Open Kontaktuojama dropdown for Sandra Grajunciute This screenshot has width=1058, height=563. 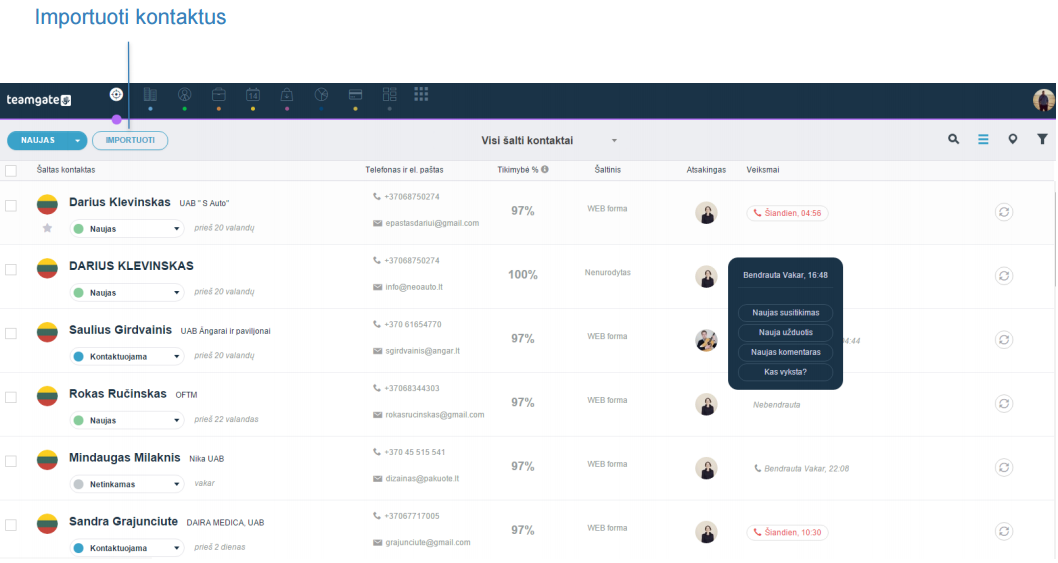pos(127,547)
